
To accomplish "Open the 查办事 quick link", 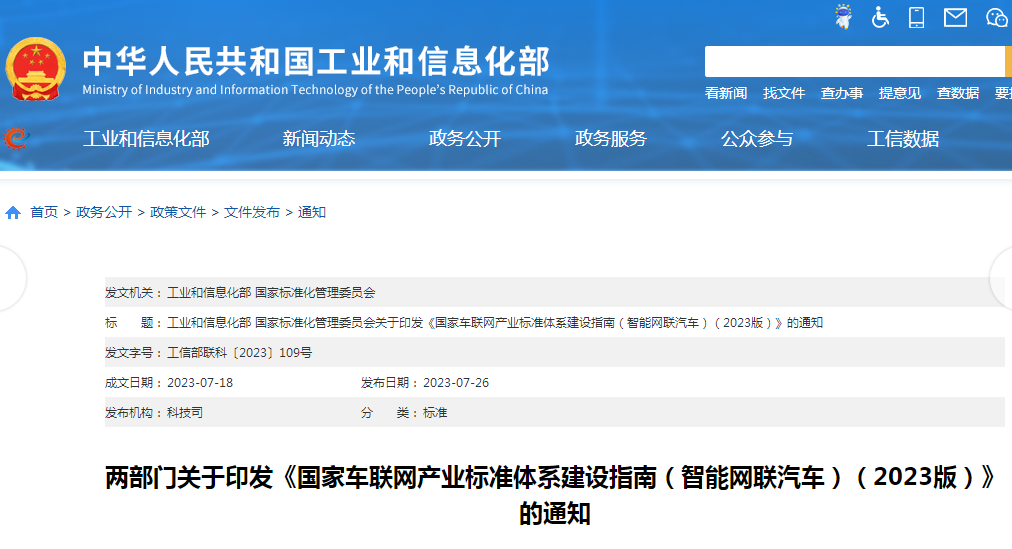I will point(842,93).
